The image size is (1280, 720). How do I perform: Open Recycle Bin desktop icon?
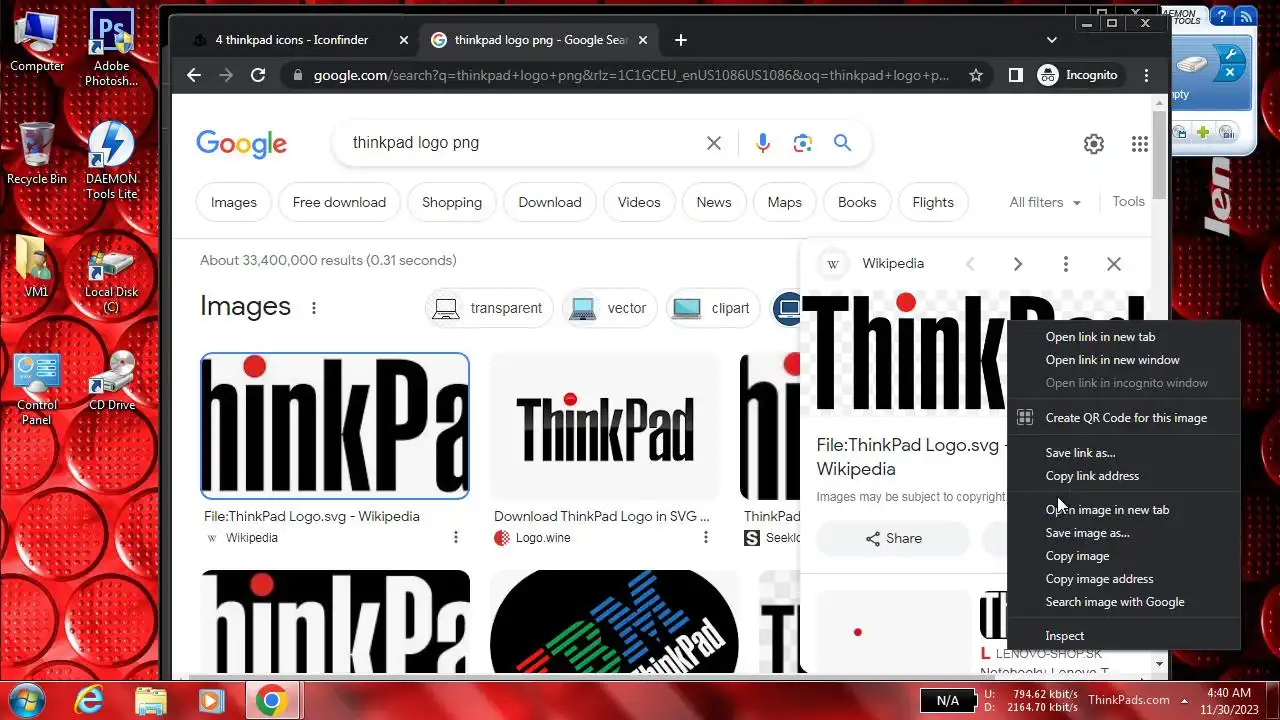tap(37, 153)
